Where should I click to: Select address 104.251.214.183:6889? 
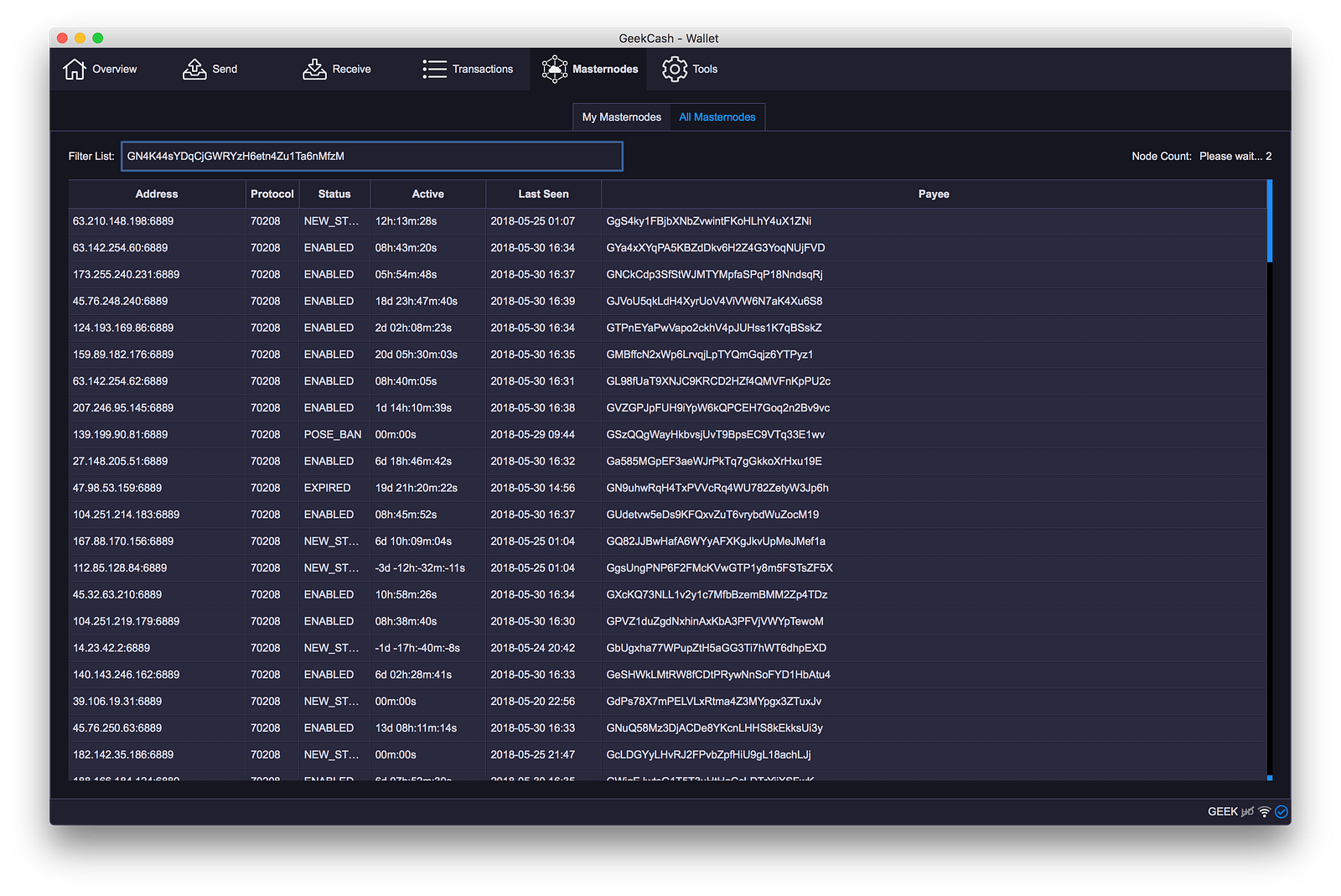[126, 515]
